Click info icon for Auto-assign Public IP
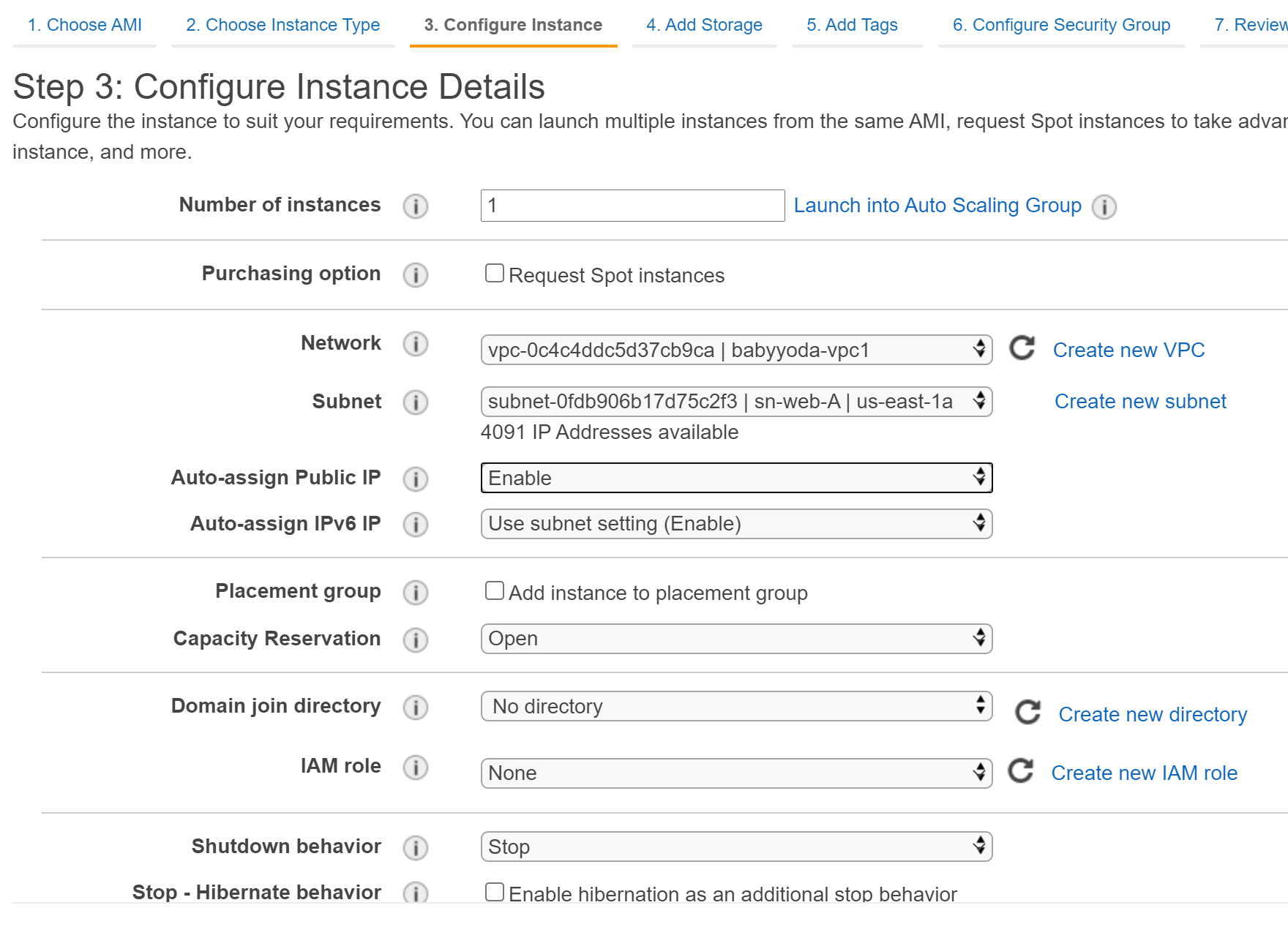This screenshot has width=1288, height=938. [x=416, y=479]
